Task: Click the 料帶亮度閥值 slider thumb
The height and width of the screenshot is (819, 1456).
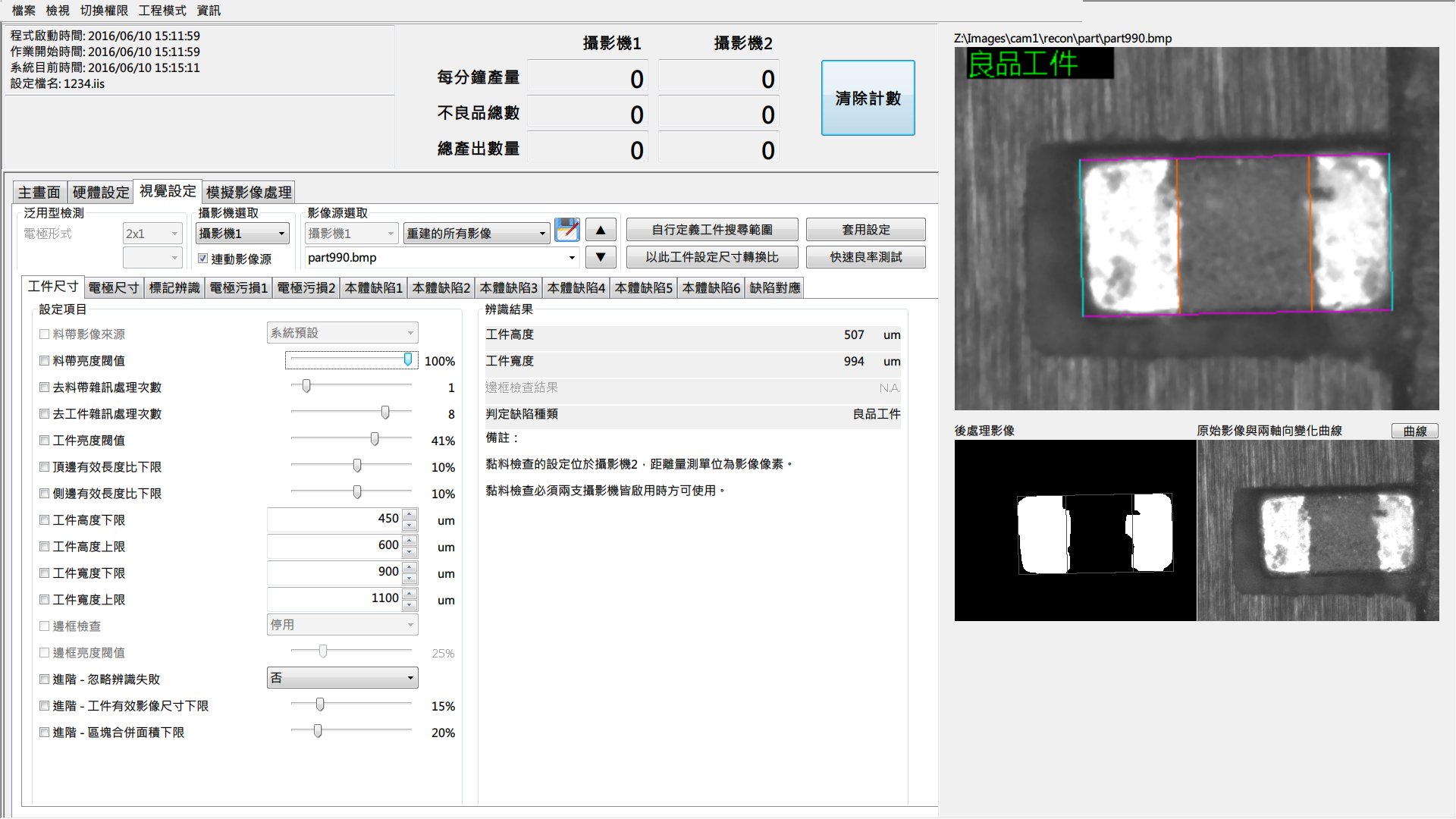Action: point(408,359)
